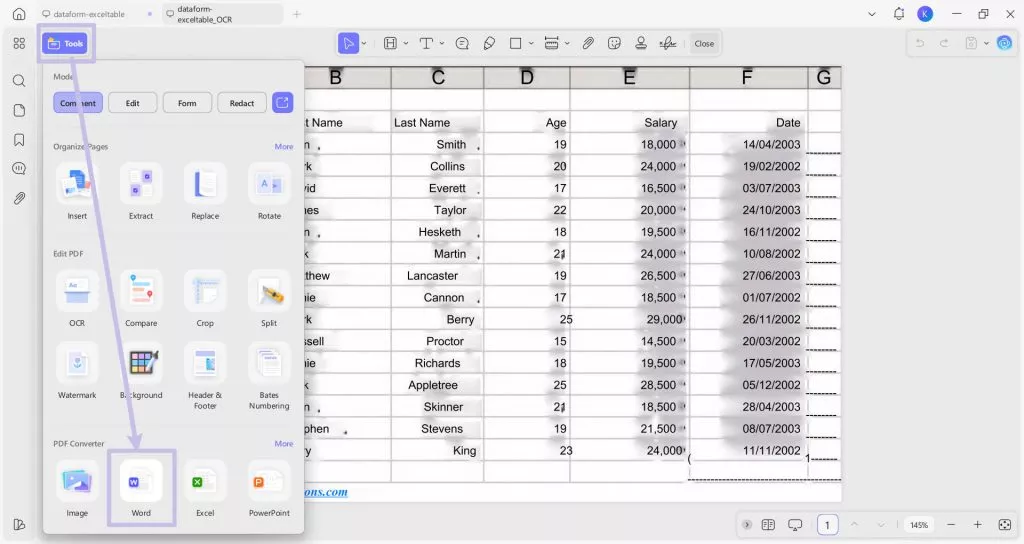Select the sticky note comment tool
1024x544 pixels.
point(462,44)
